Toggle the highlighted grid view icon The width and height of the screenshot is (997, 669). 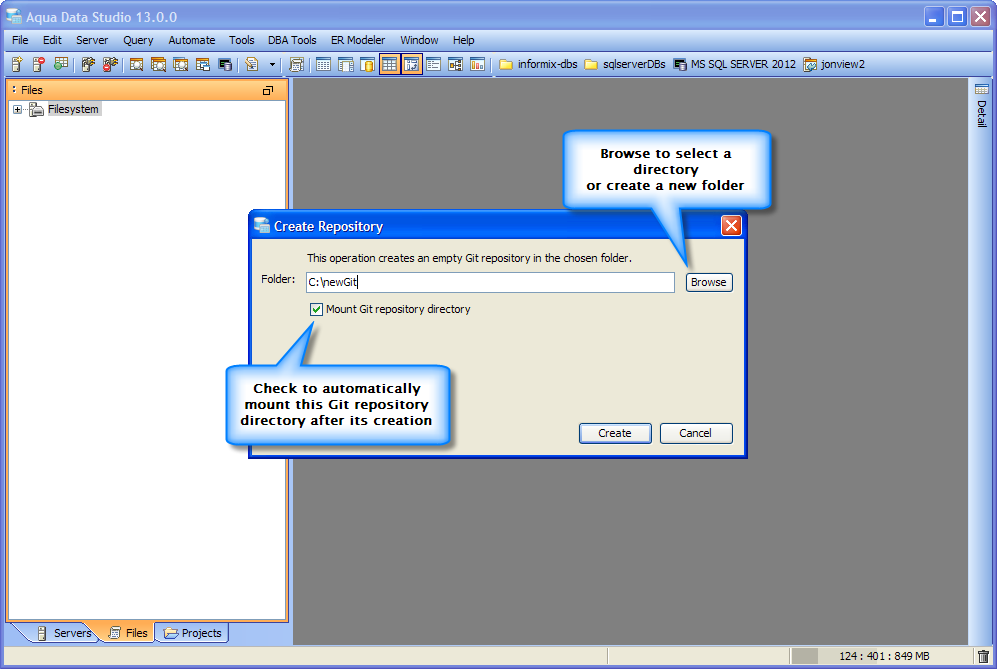tap(389, 64)
